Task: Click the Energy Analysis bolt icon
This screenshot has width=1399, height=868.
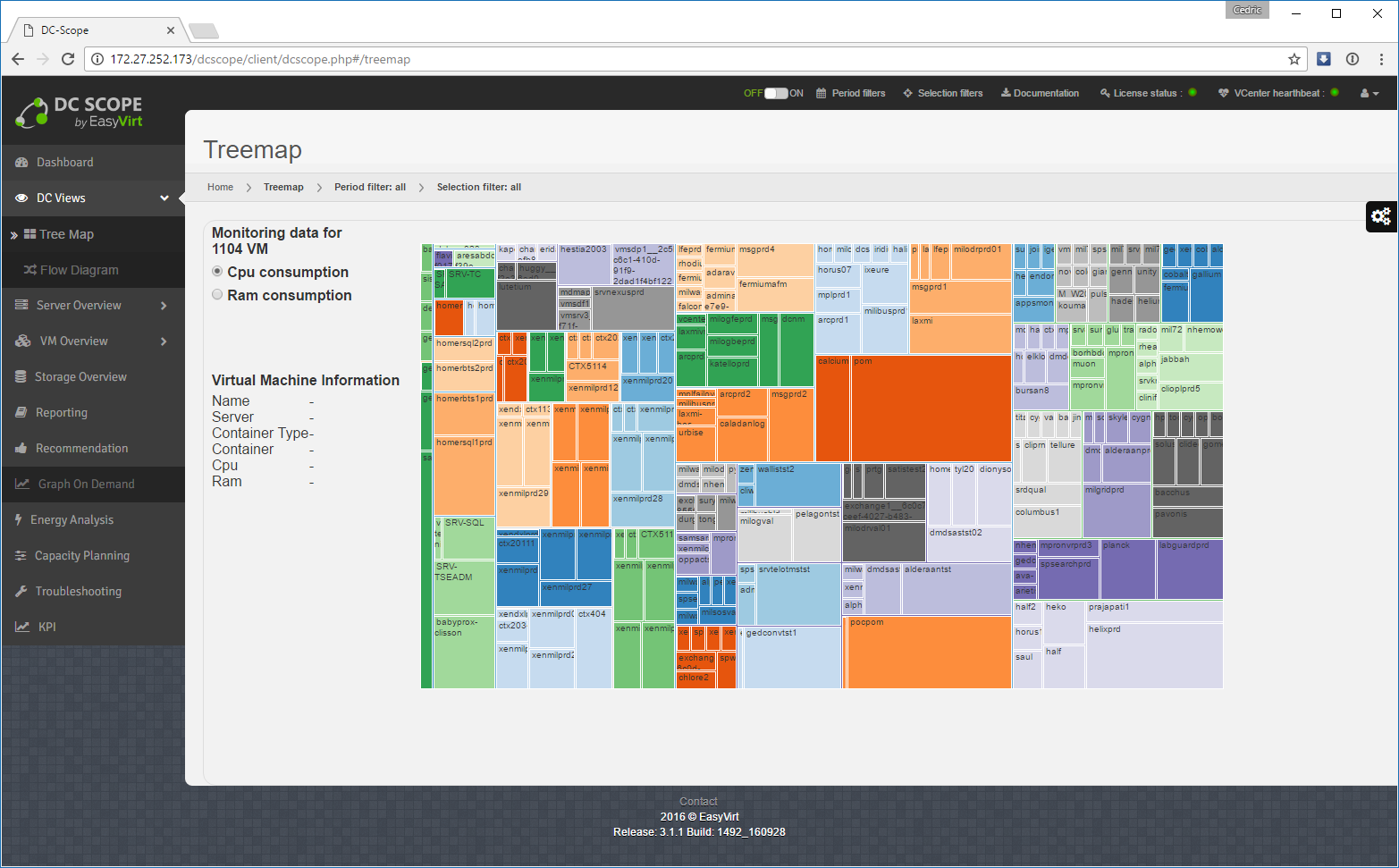Action: coord(19,520)
